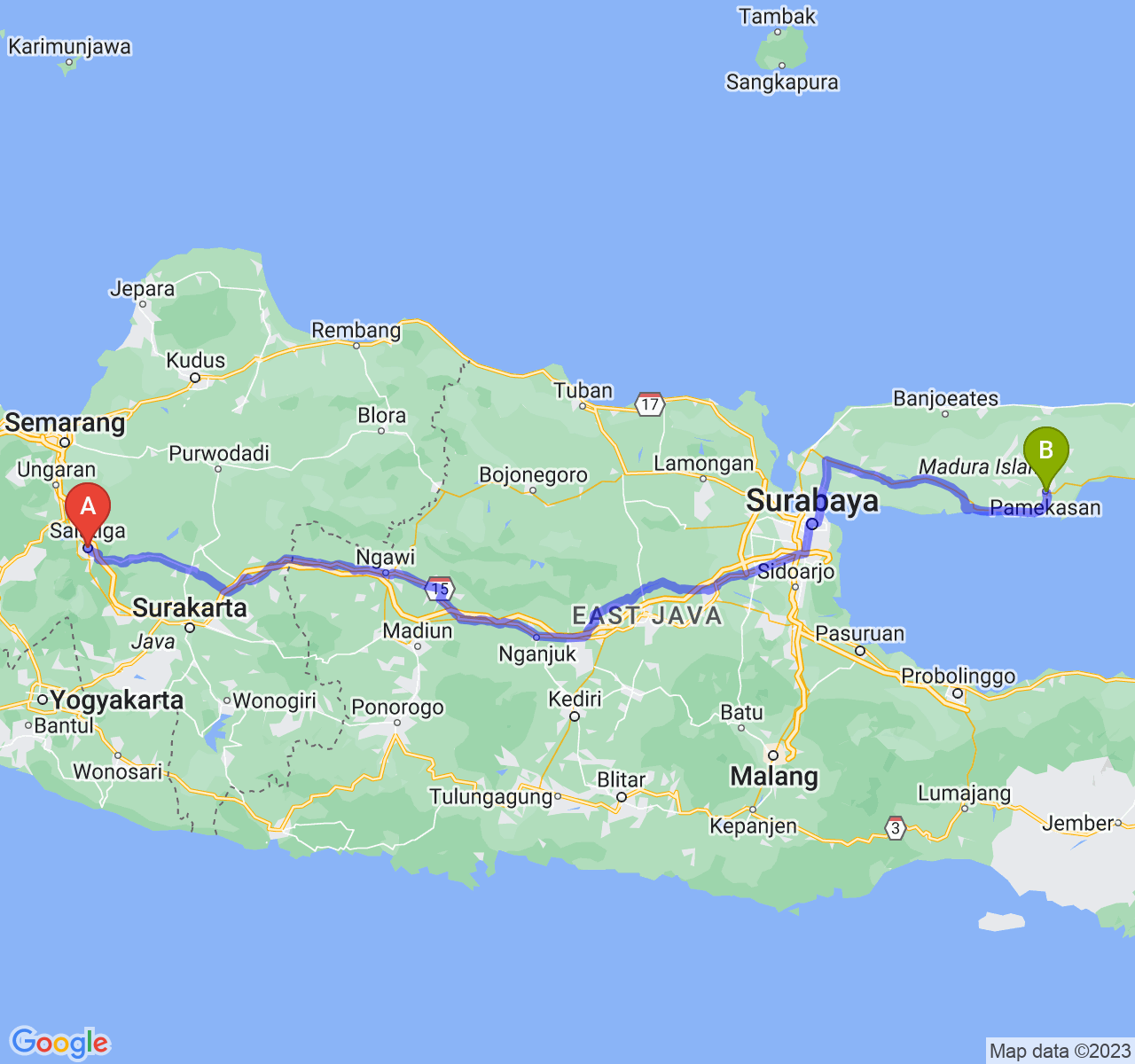The height and width of the screenshot is (1064, 1135).
Task: Click the Nganjuk town label
Action: point(537,654)
